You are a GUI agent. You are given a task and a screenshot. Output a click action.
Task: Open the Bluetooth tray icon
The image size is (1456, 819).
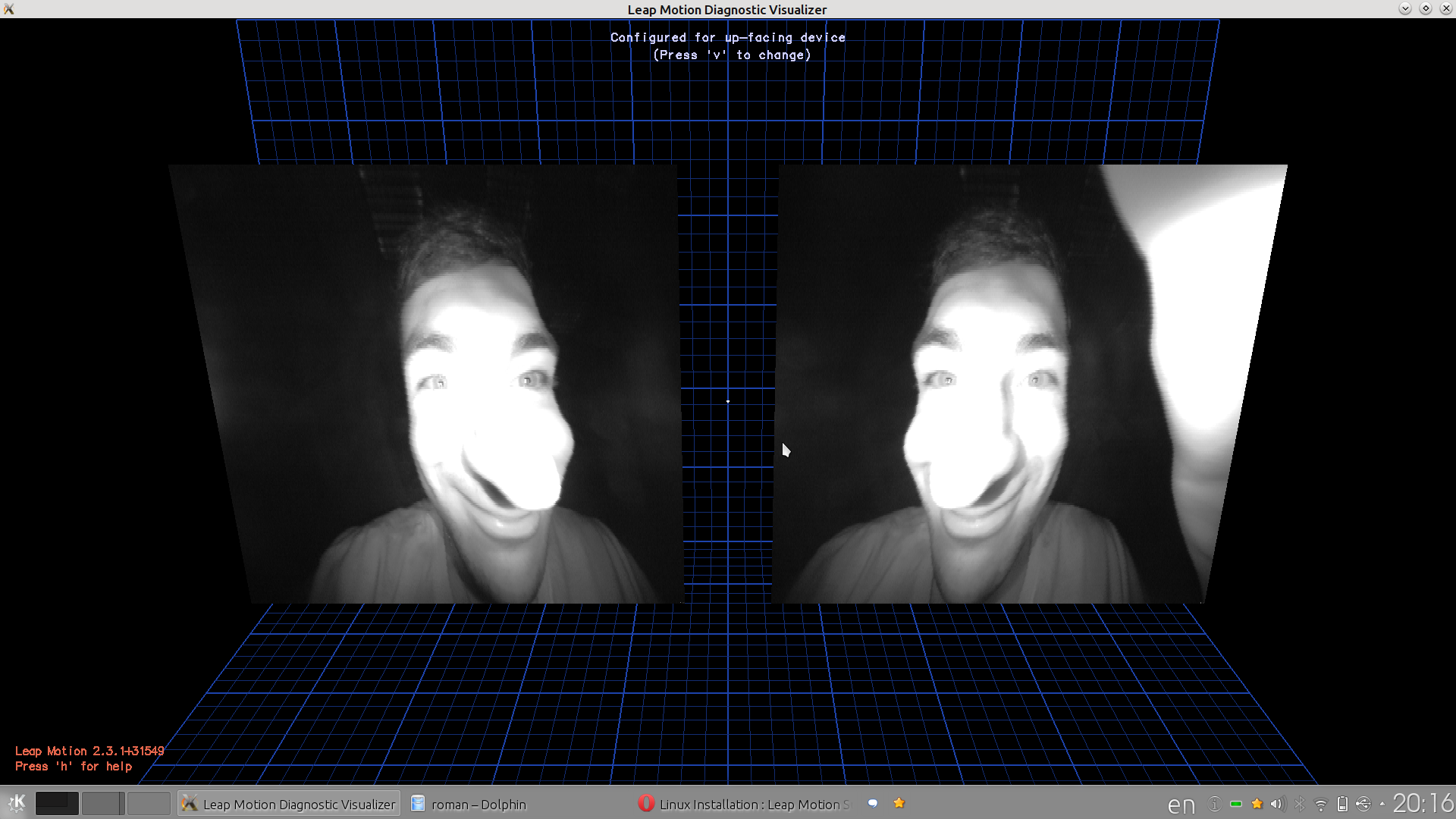click(x=1300, y=804)
